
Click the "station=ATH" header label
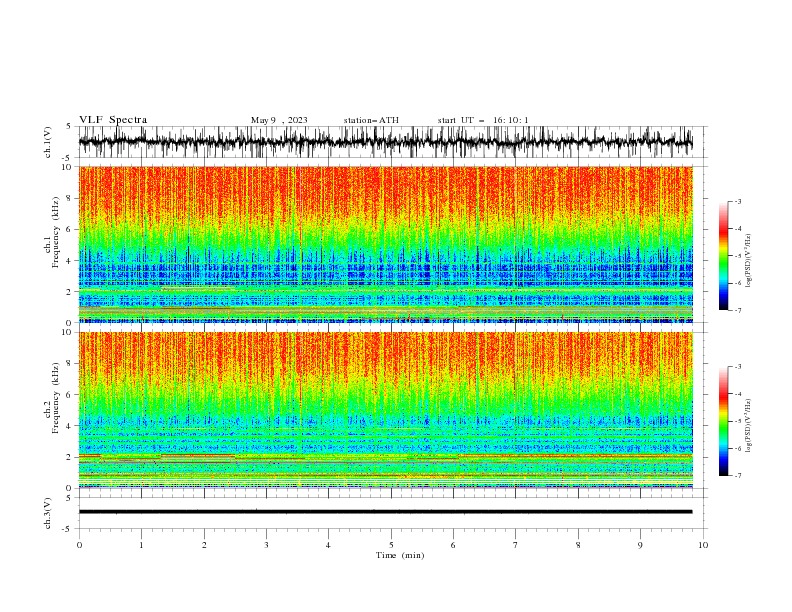[371, 120]
